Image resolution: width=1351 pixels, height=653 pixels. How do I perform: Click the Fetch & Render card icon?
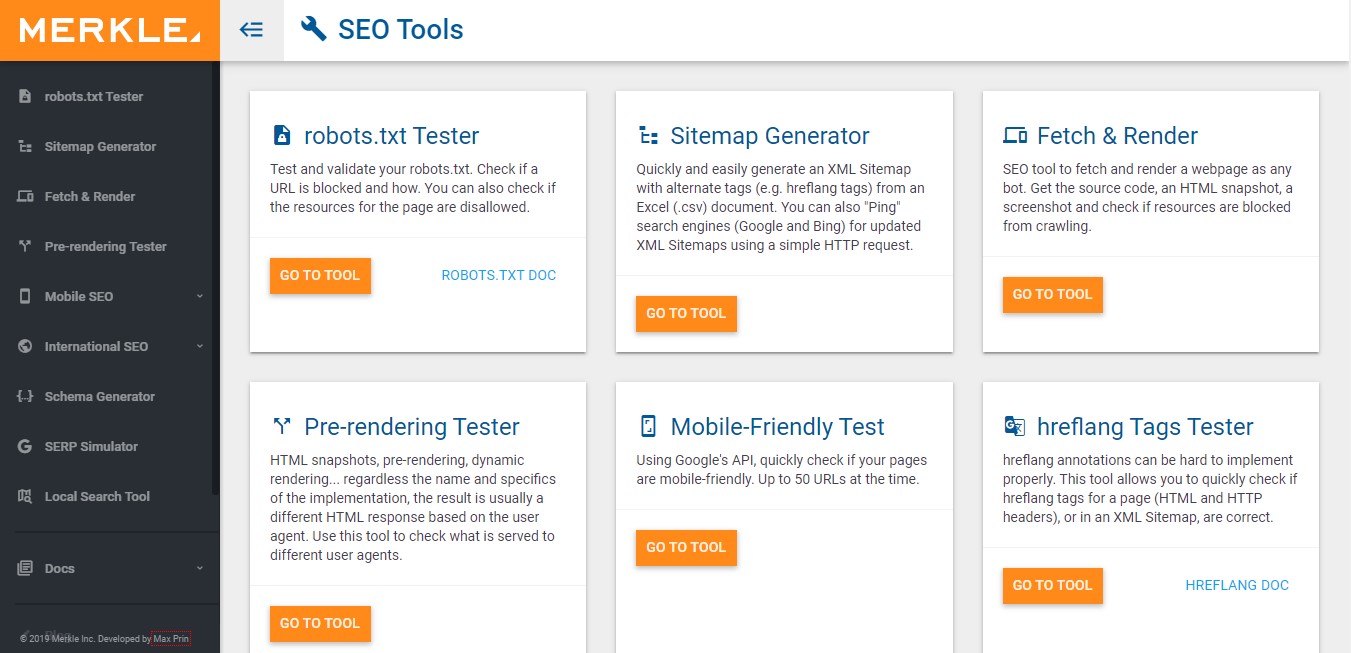pyautogui.click(x=1015, y=136)
